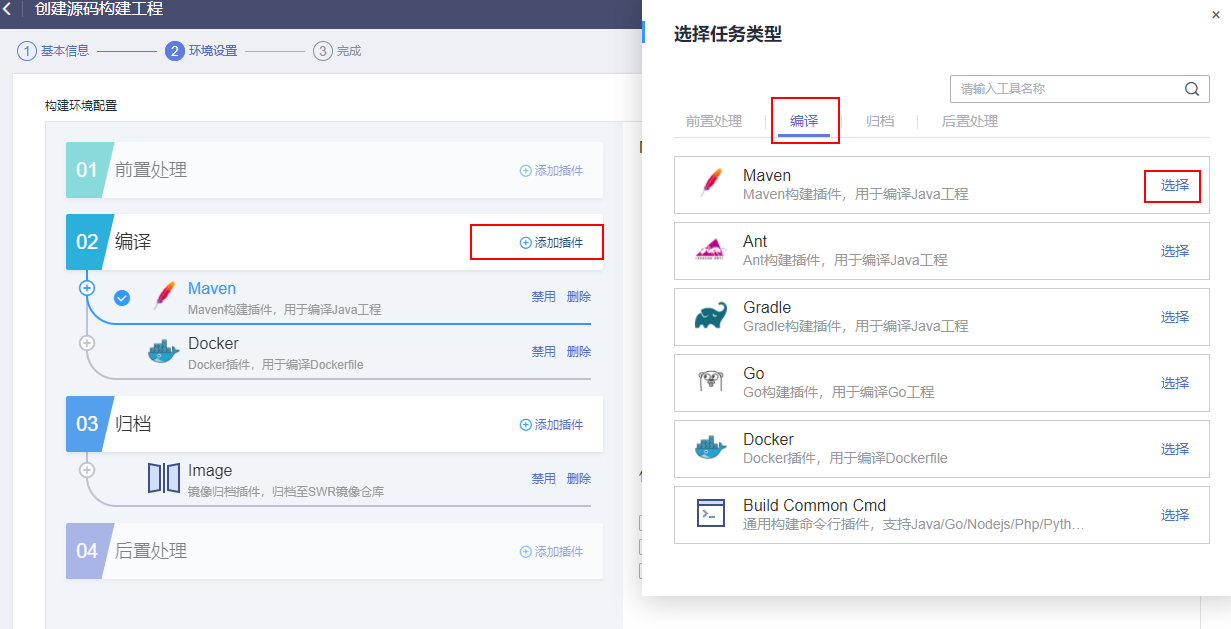
Task: Switch to the 后置处理 tab
Action: (970, 121)
